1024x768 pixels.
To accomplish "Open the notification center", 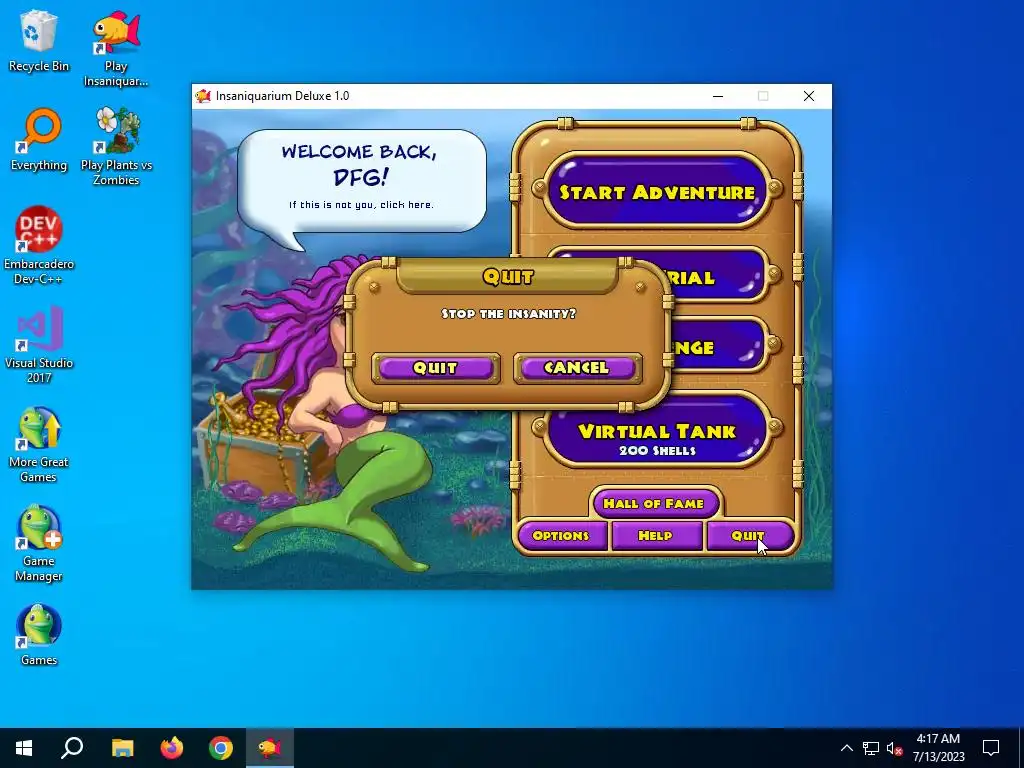I will pyautogui.click(x=991, y=748).
